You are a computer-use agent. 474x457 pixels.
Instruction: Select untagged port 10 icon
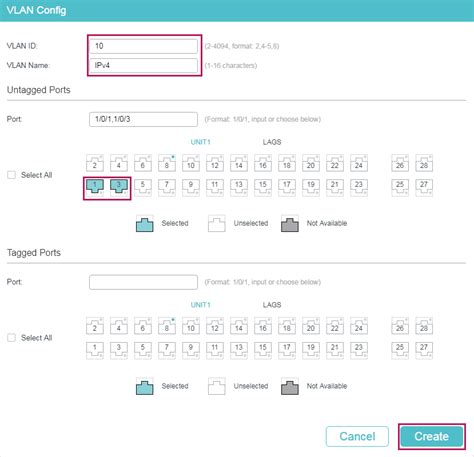click(x=191, y=163)
